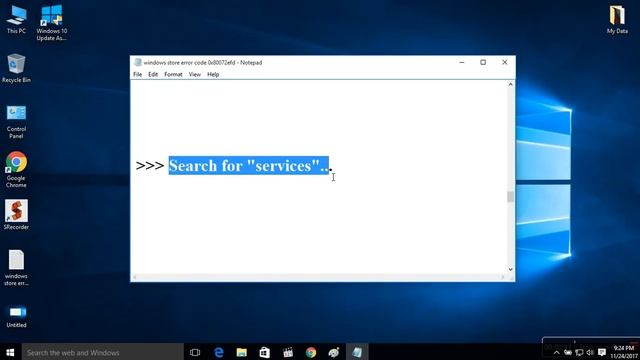Image resolution: width=640 pixels, height=360 pixels.
Task: Open the File menu in Notepad
Action: pyautogui.click(x=138, y=74)
